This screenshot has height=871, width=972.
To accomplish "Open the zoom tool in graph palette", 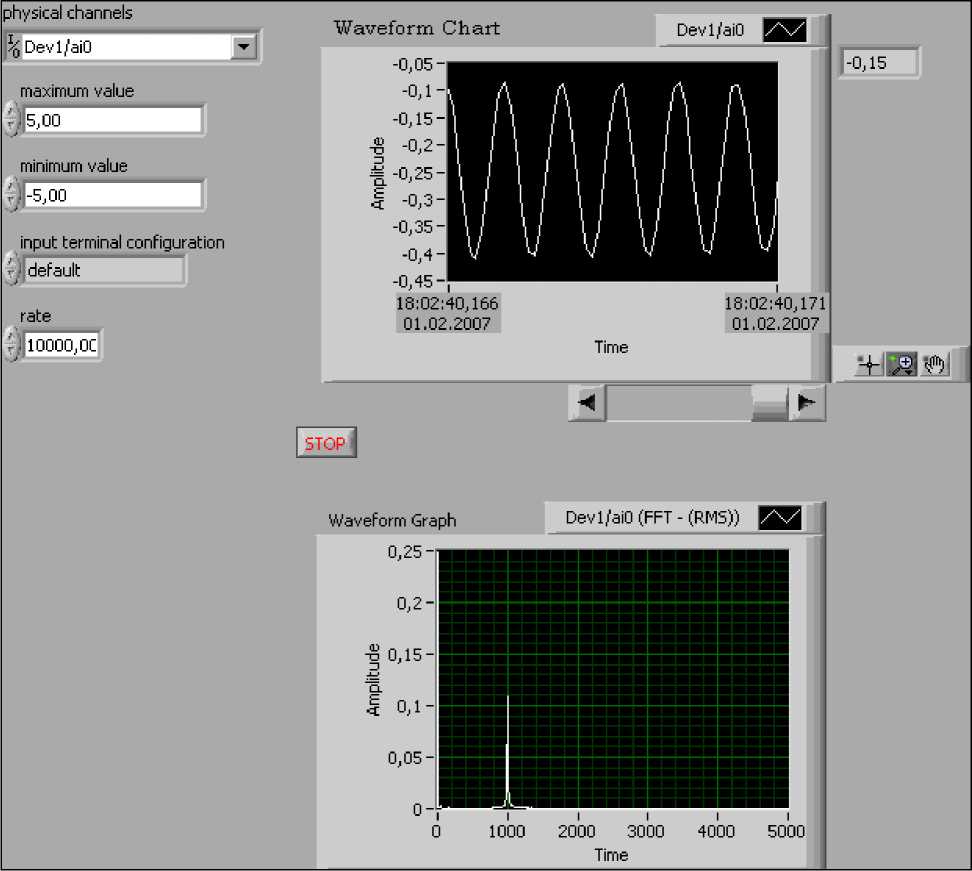I will (901, 365).
